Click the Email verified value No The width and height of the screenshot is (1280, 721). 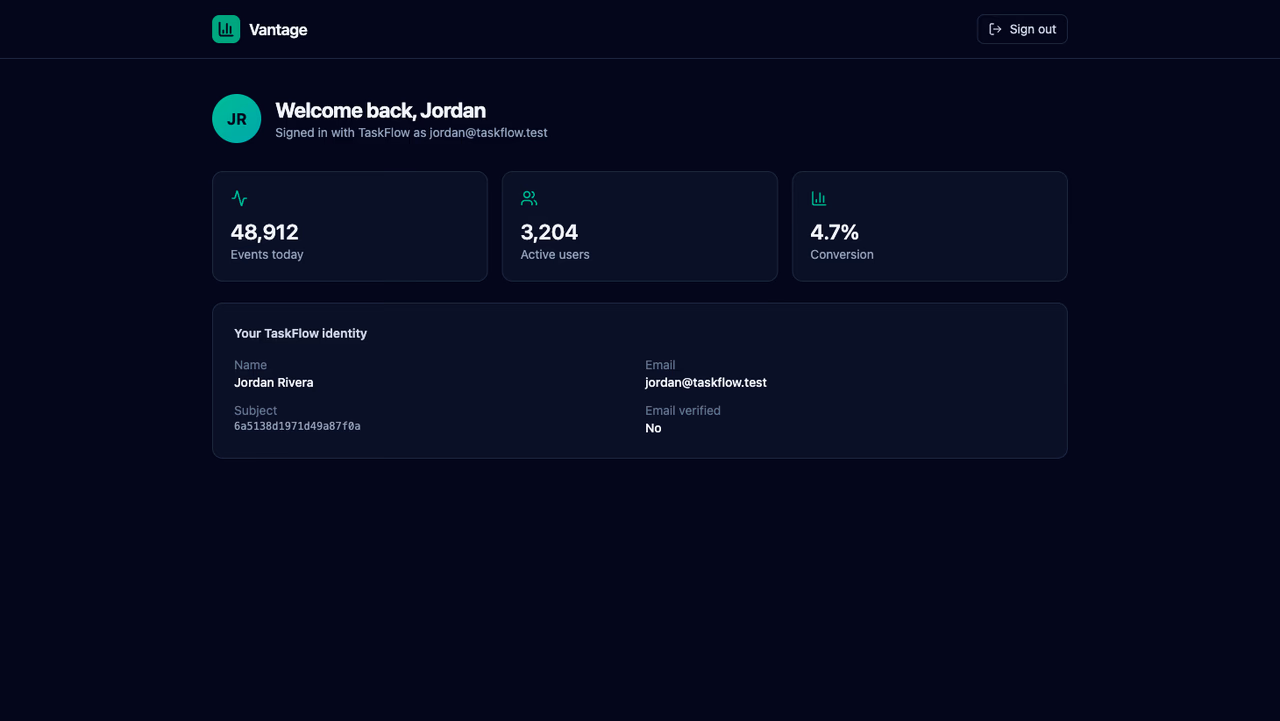[x=653, y=428]
